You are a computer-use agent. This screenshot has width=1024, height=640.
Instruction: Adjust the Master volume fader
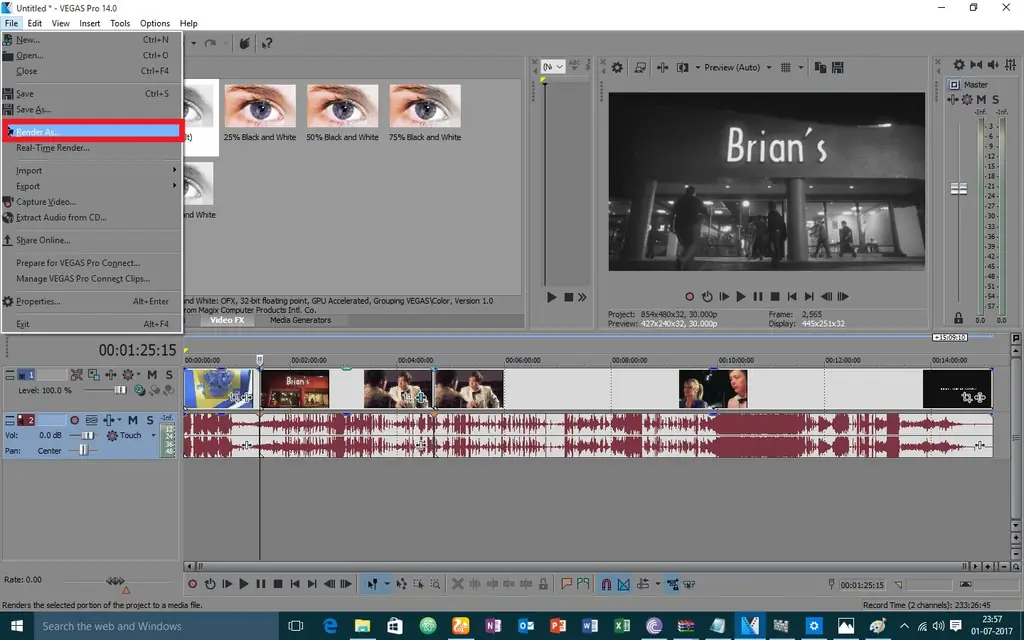(x=959, y=189)
